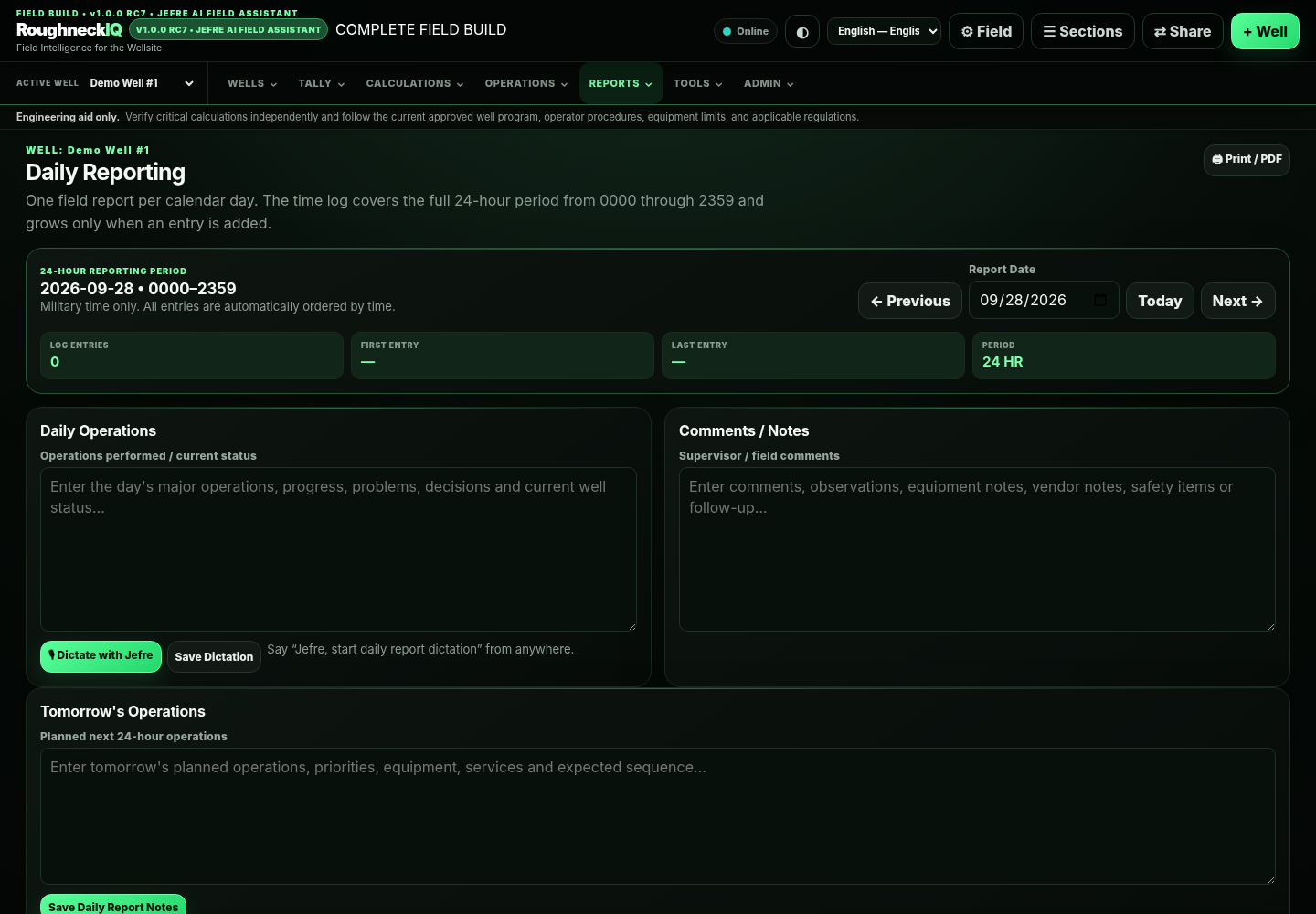1316x914 pixels.
Task: Open the calendar picker in Report Date field
Action: pyautogui.click(x=1100, y=300)
